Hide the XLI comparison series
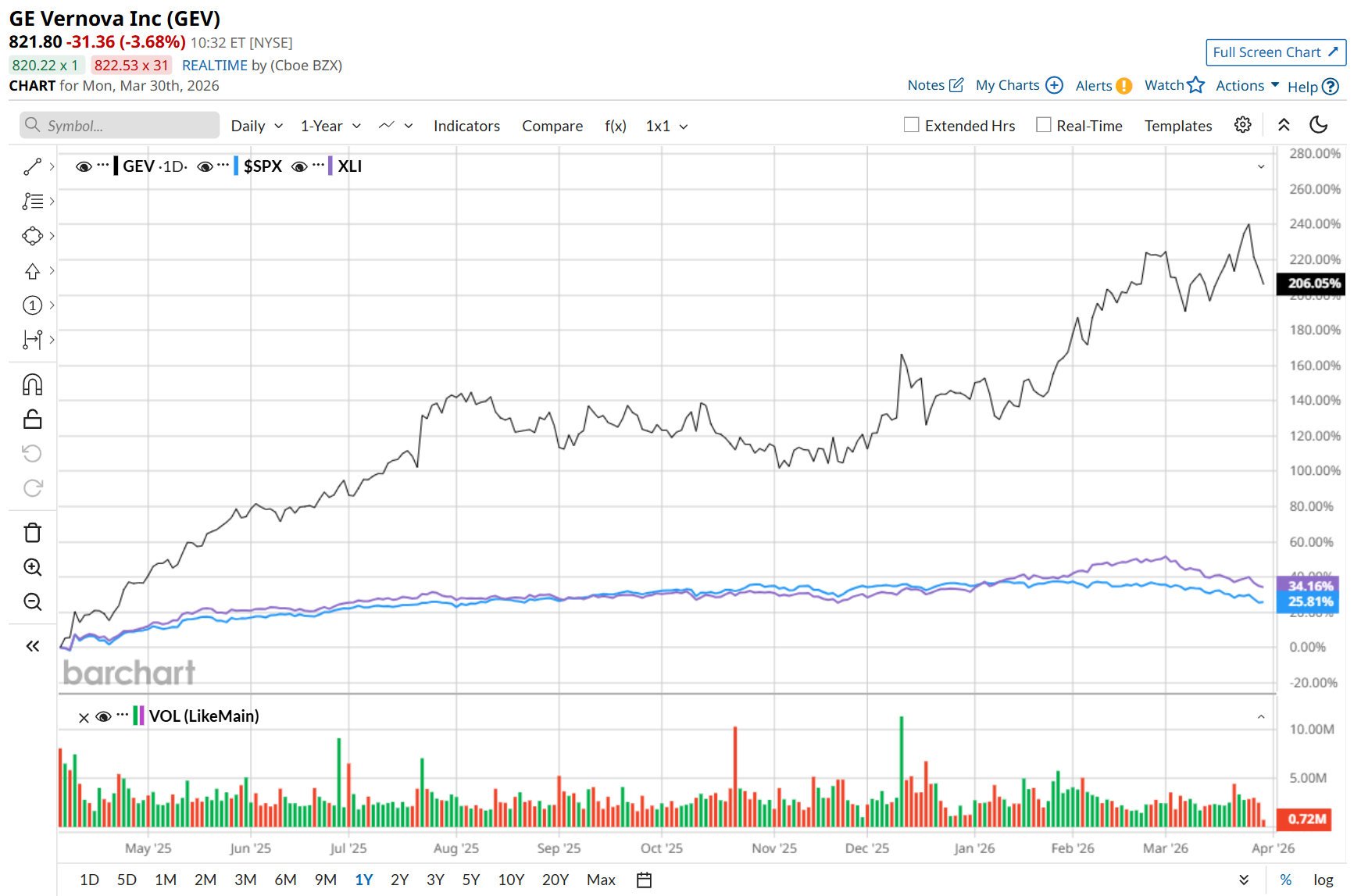 [299, 166]
